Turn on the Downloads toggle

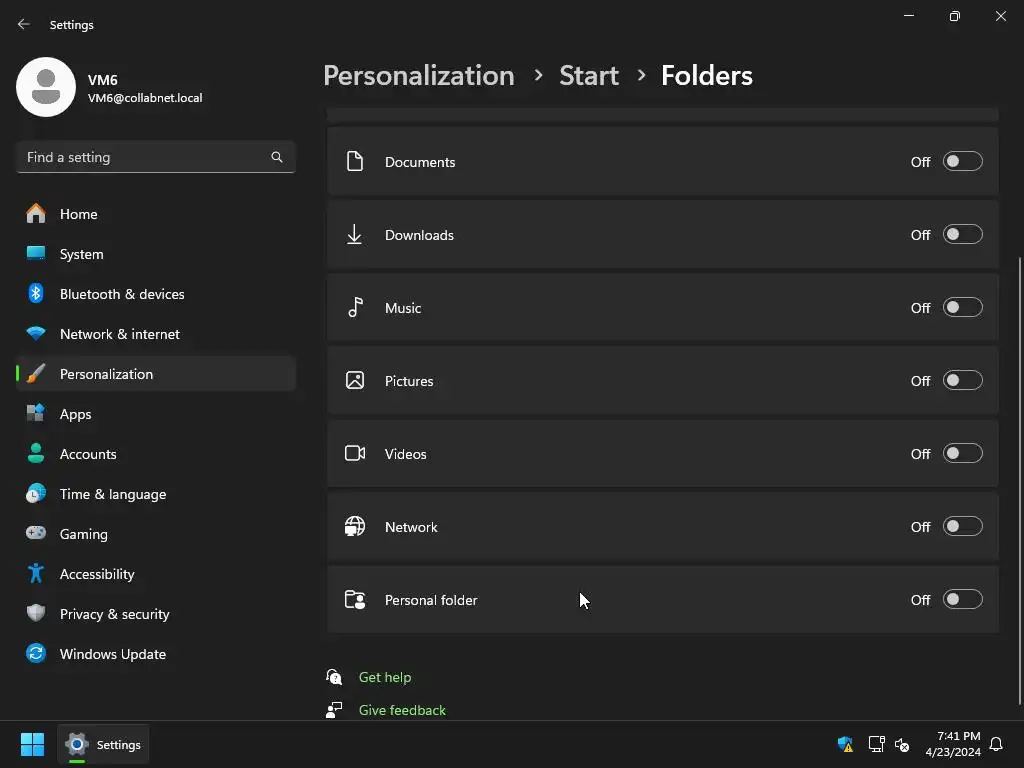962,235
